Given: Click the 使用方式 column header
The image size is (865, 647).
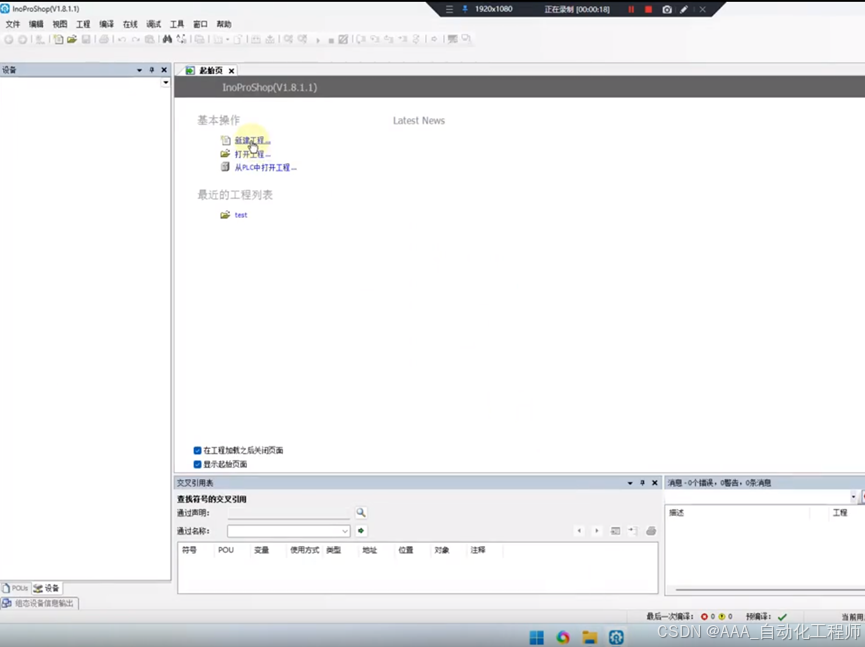Looking at the screenshot, I should coord(305,550).
